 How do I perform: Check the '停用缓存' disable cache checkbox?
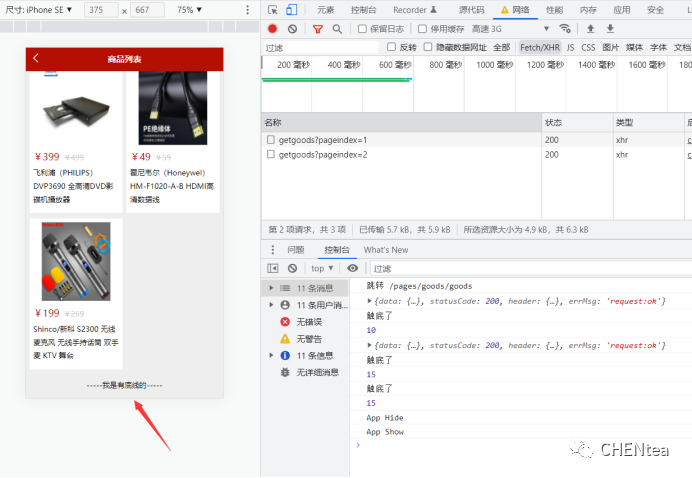(x=422, y=29)
